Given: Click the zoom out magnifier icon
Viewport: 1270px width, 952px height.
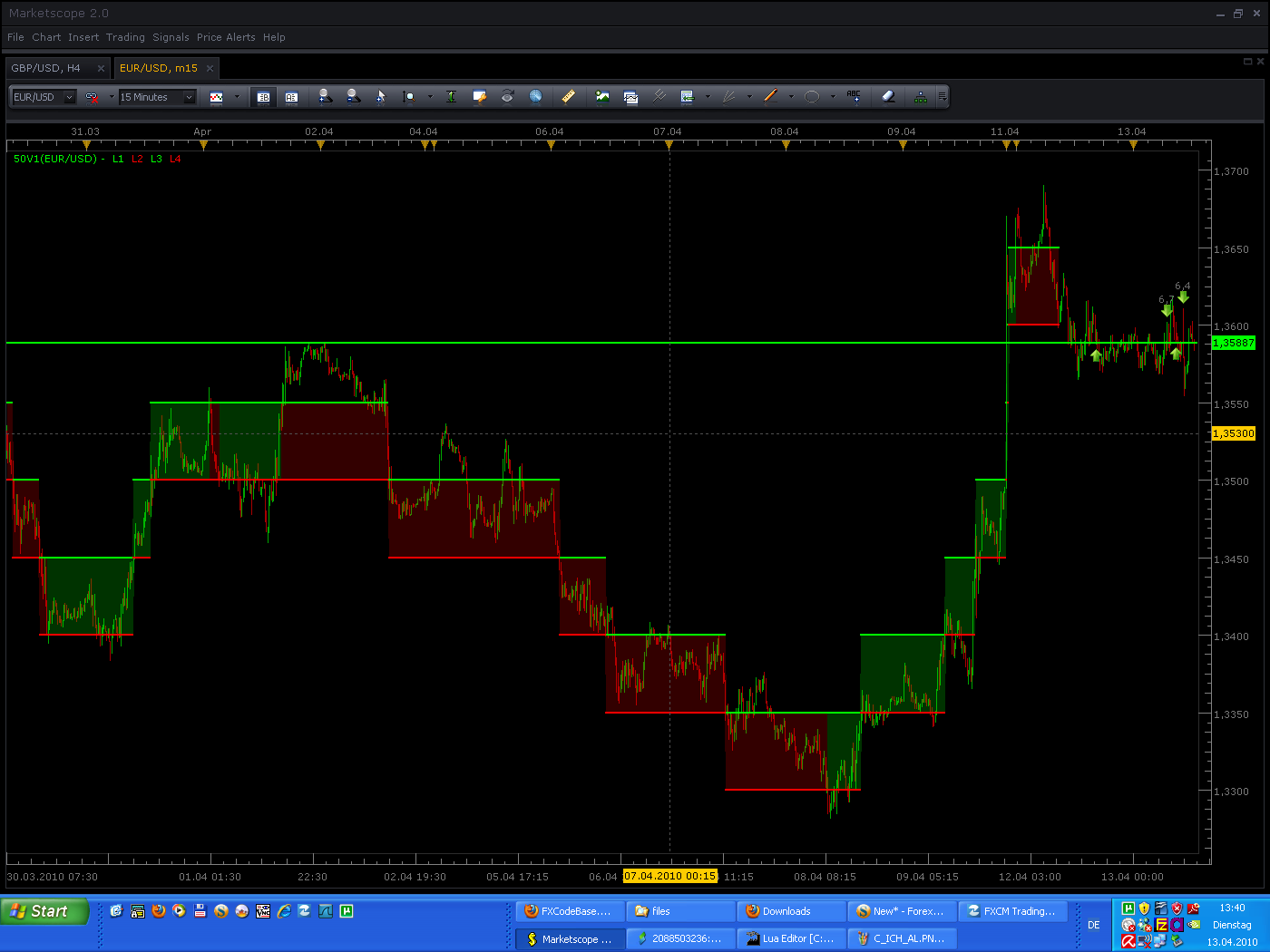Looking at the screenshot, I should pos(354,96).
